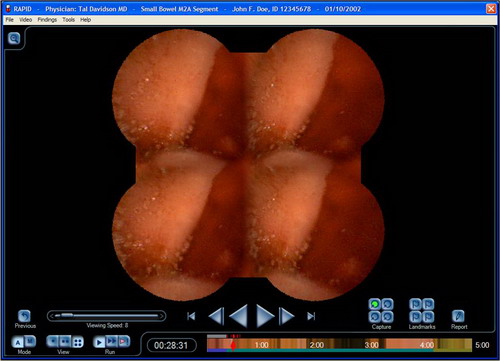
Task: Open the File menu
Action: tap(10, 20)
